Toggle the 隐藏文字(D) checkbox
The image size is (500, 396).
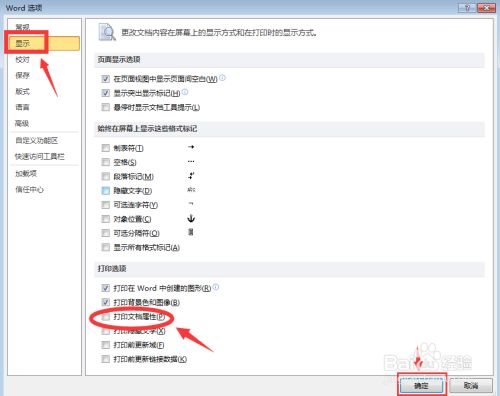point(106,191)
